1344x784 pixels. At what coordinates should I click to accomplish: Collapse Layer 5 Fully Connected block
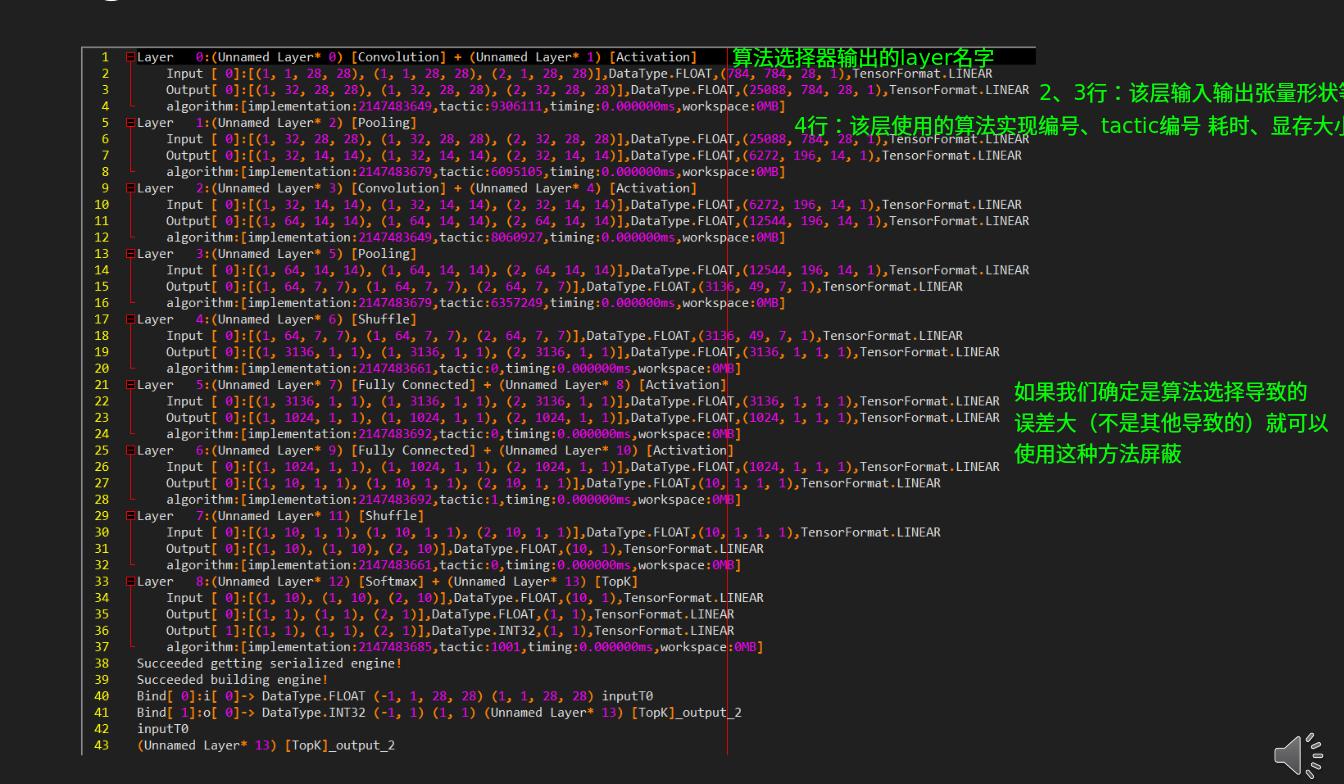pos(130,385)
